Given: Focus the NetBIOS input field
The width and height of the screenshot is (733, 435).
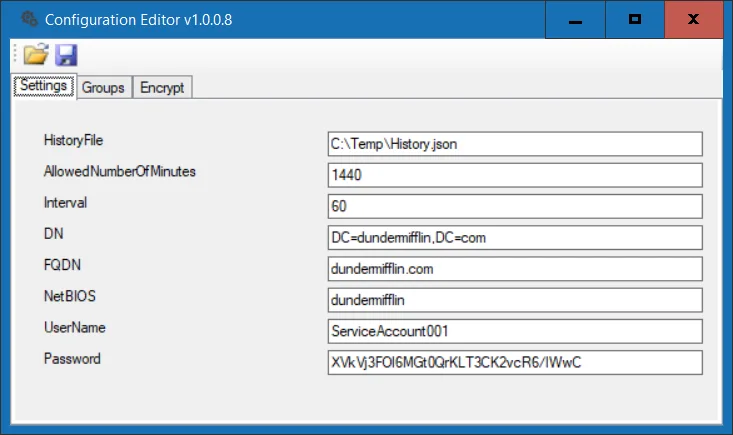Looking at the screenshot, I should point(515,300).
